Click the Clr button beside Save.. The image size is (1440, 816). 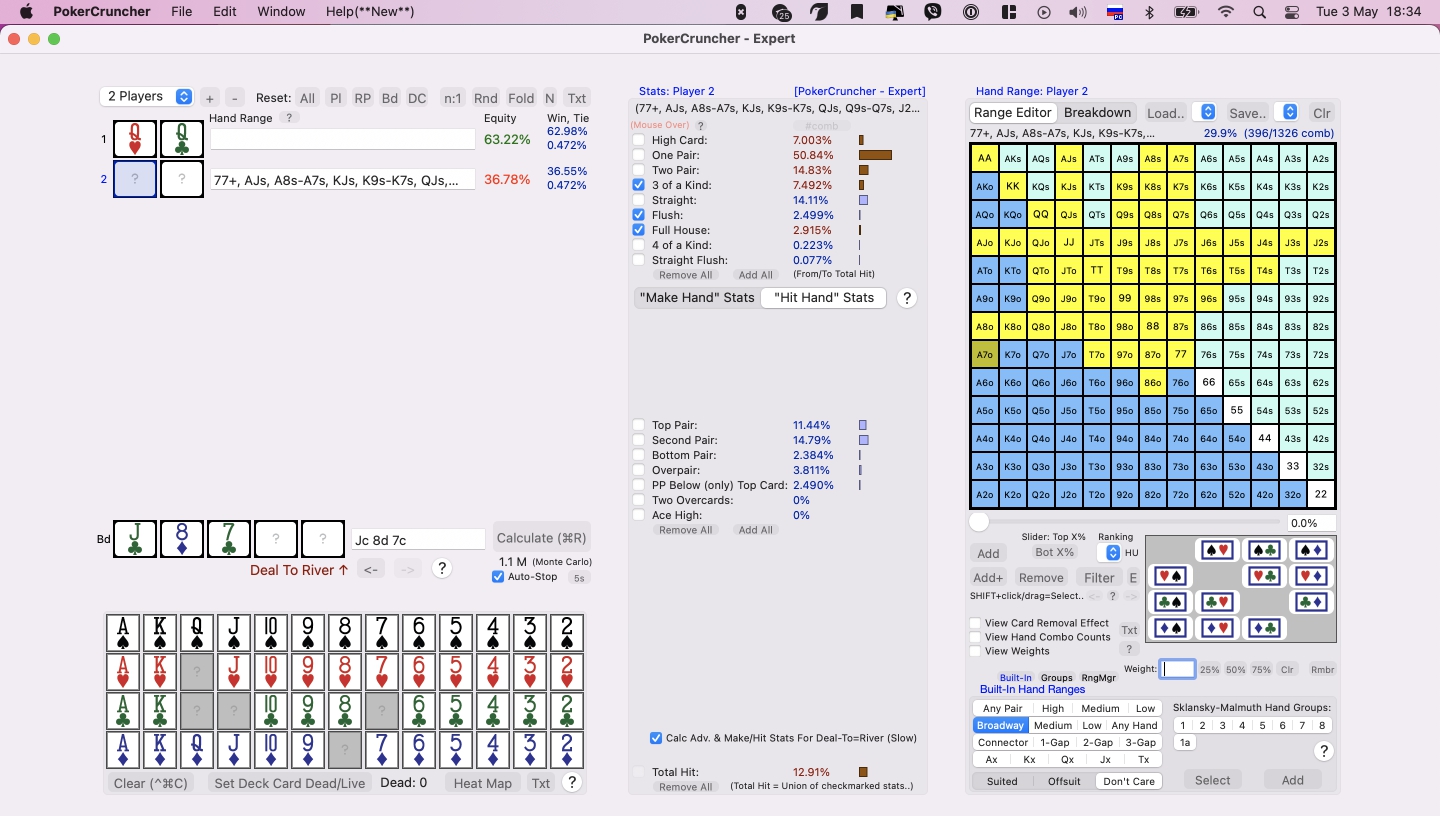1322,113
